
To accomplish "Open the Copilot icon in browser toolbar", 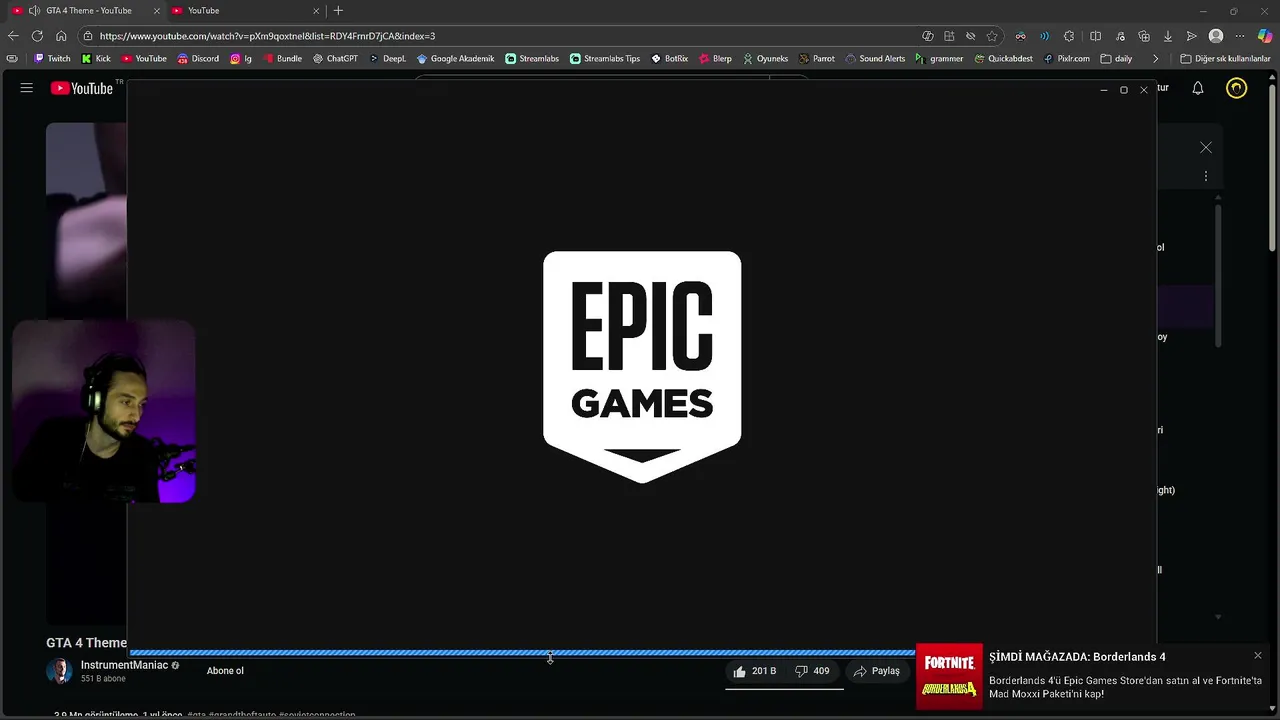I will click(x=1265, y=36).
